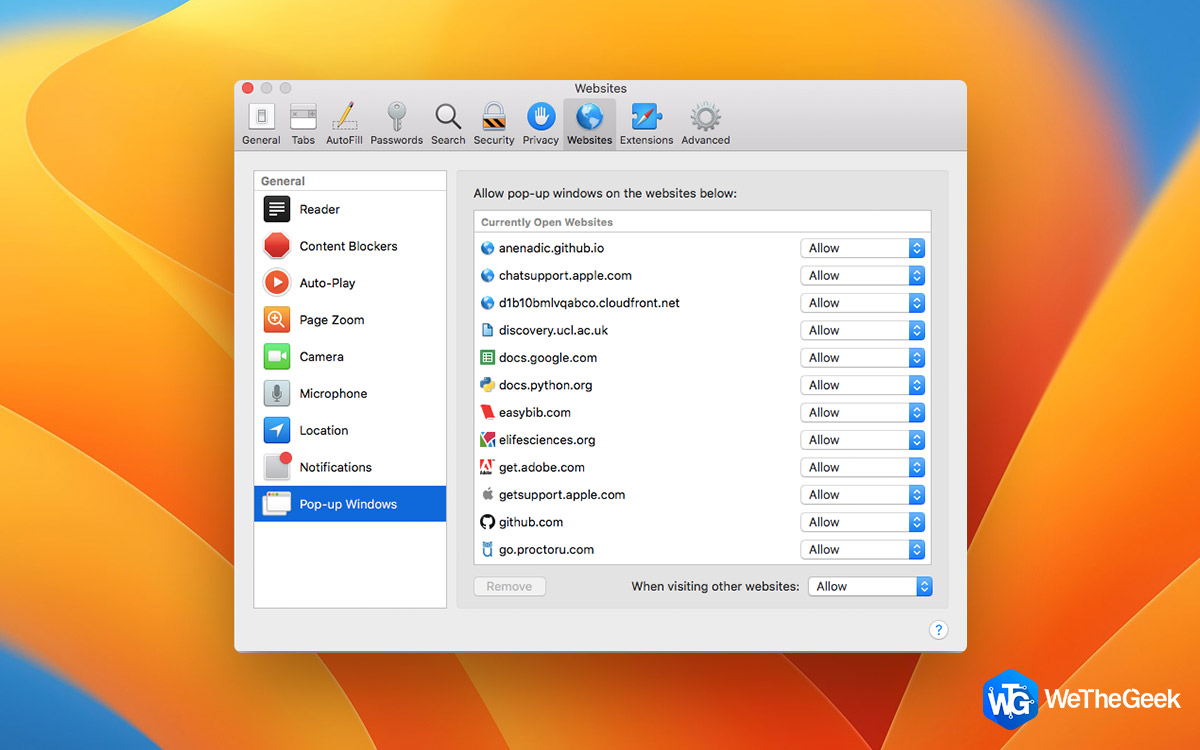This screenshot has width=1200, height=750.
Task: Open the Search magnifier icon
Action: point(448,116)
